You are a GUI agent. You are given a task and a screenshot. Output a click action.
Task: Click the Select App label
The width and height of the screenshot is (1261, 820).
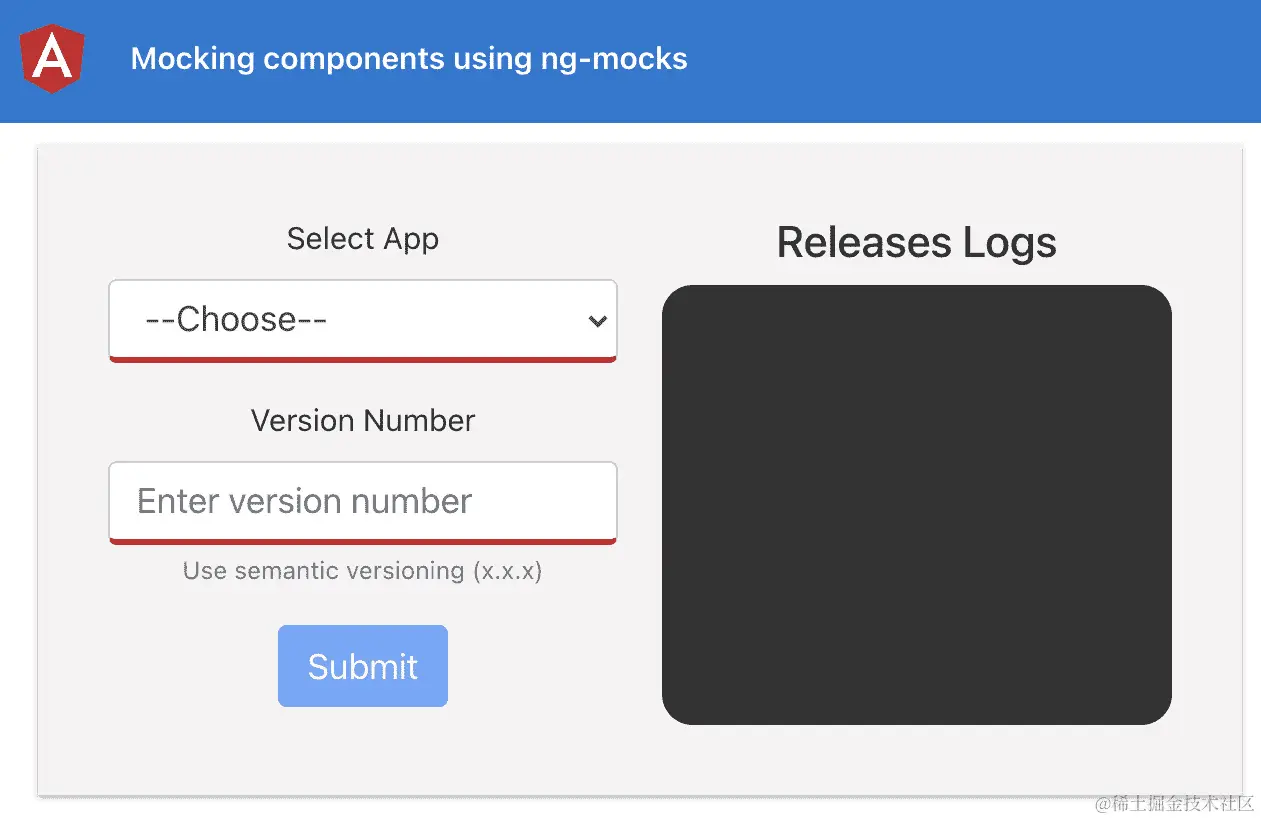click(362, 239)
